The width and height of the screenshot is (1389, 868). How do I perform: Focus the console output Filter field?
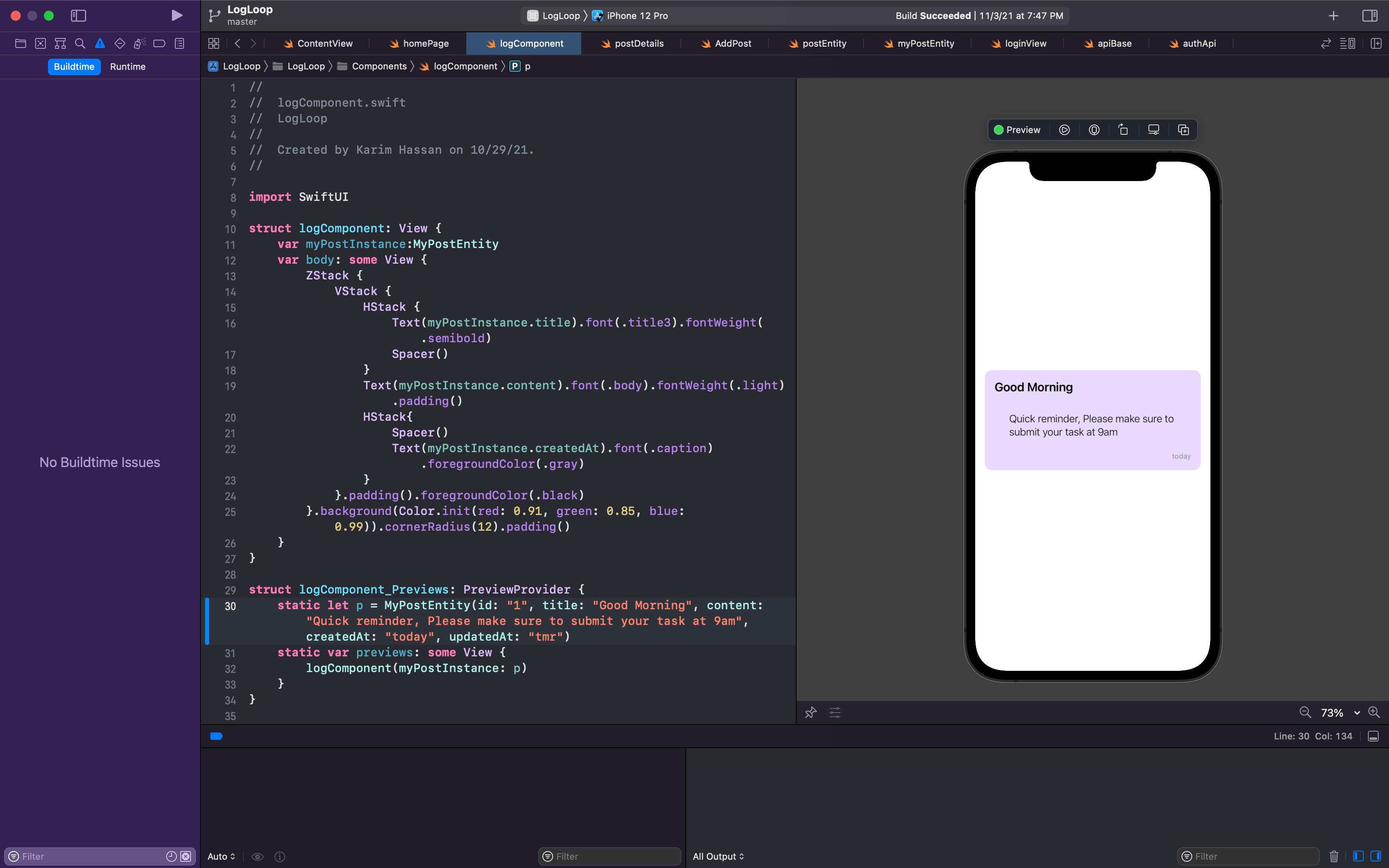pos(1248,856)
